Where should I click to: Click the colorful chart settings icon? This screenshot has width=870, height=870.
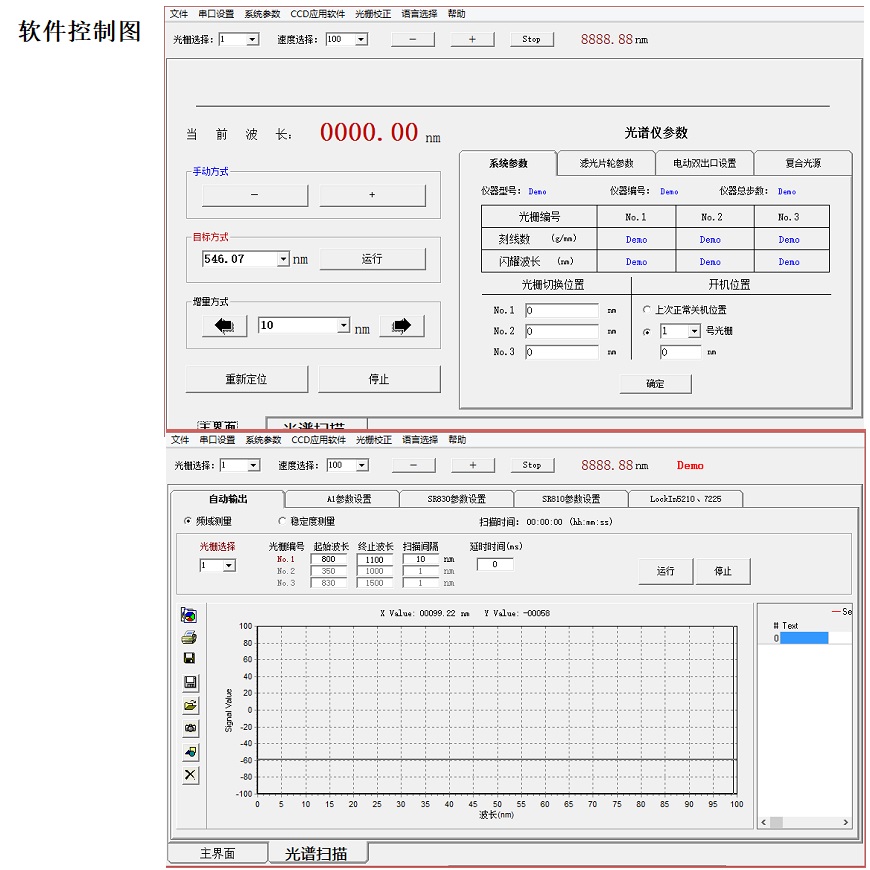click(x=190, y=615)
